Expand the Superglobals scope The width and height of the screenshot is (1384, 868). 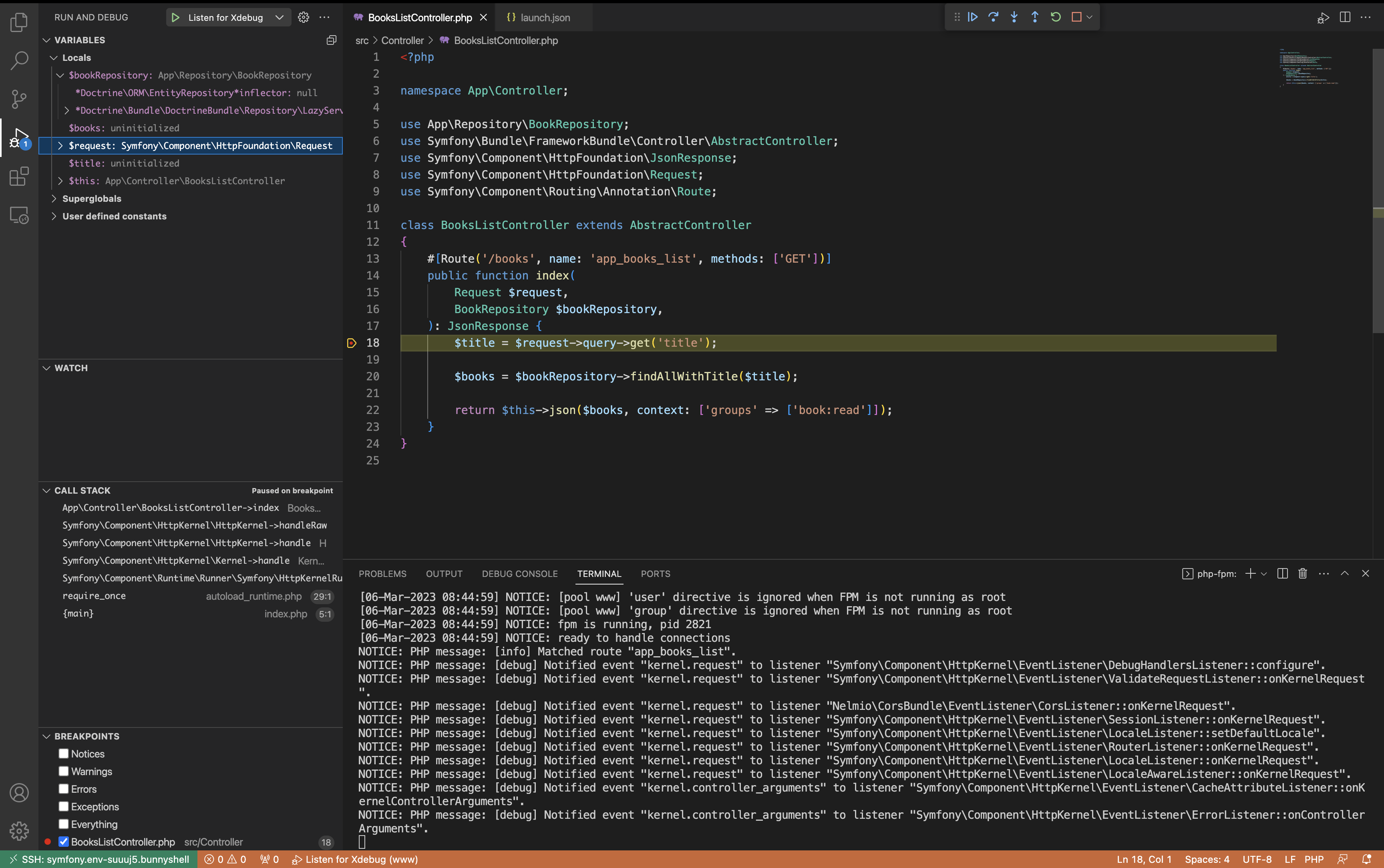point(54,199)
